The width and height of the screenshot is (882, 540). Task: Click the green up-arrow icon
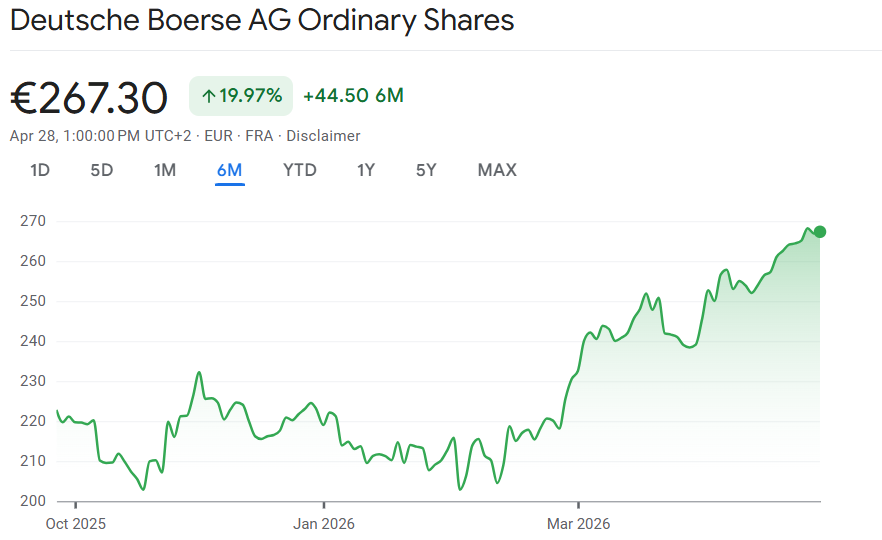tap(209, 96)
